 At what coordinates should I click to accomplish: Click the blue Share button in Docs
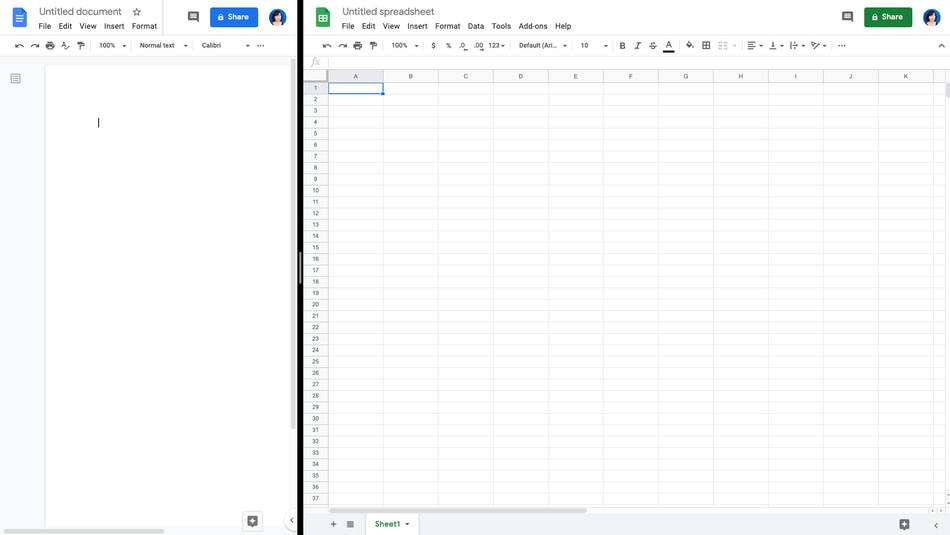coord(234,17)
